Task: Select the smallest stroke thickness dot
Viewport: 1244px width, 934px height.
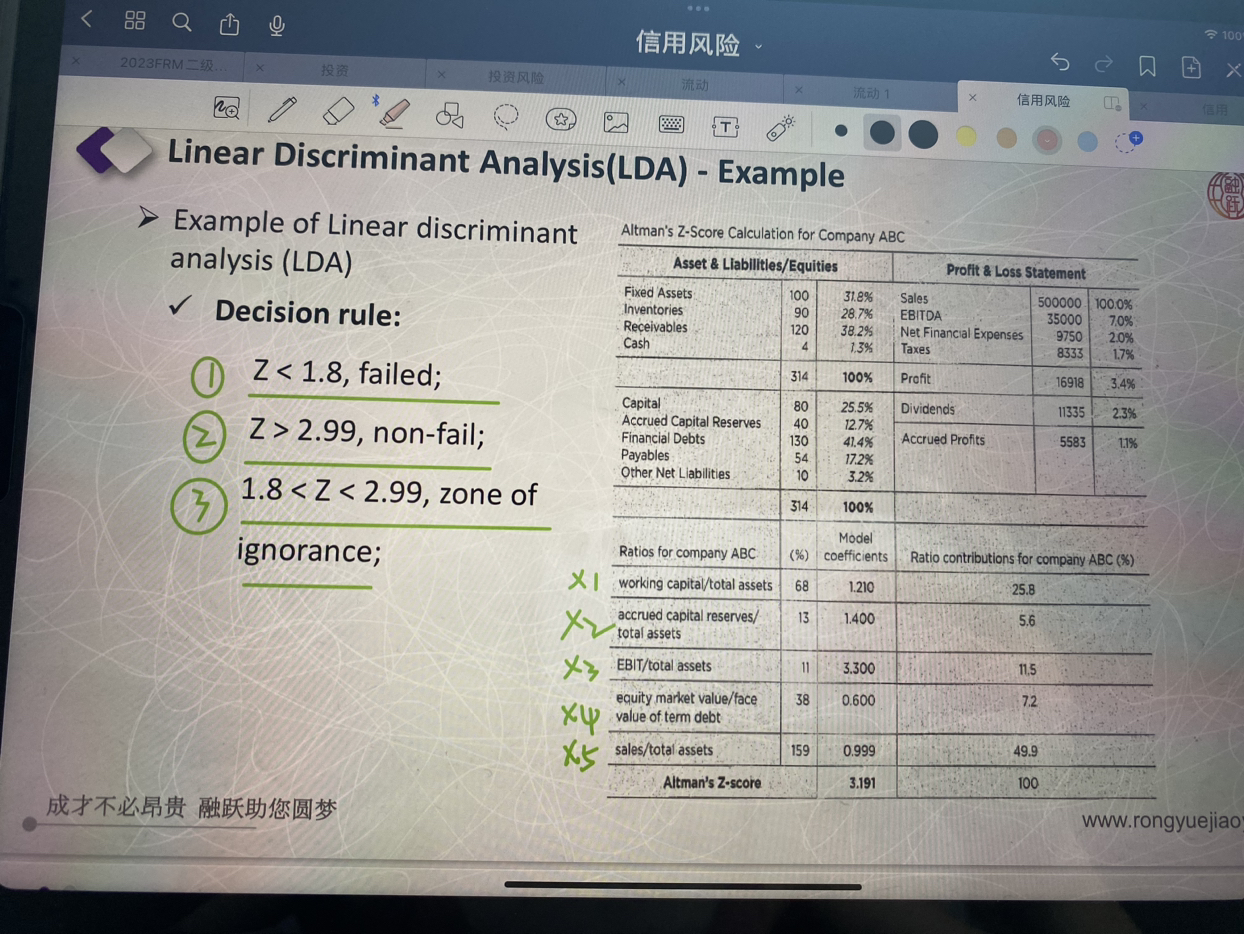Action: click(x=841, y=130)
